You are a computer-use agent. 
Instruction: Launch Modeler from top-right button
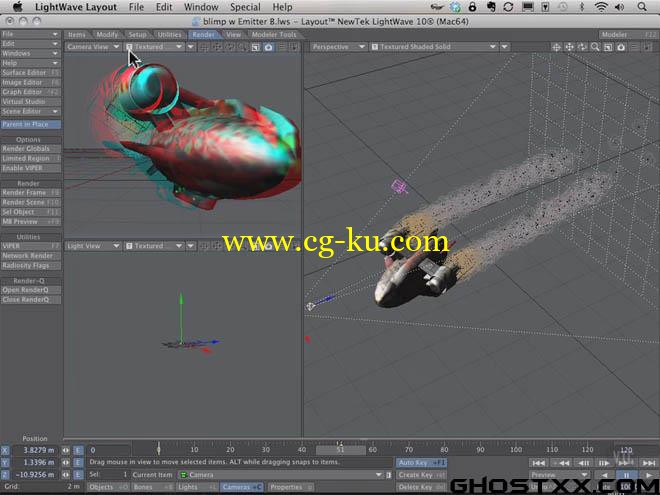click(628, 35)
